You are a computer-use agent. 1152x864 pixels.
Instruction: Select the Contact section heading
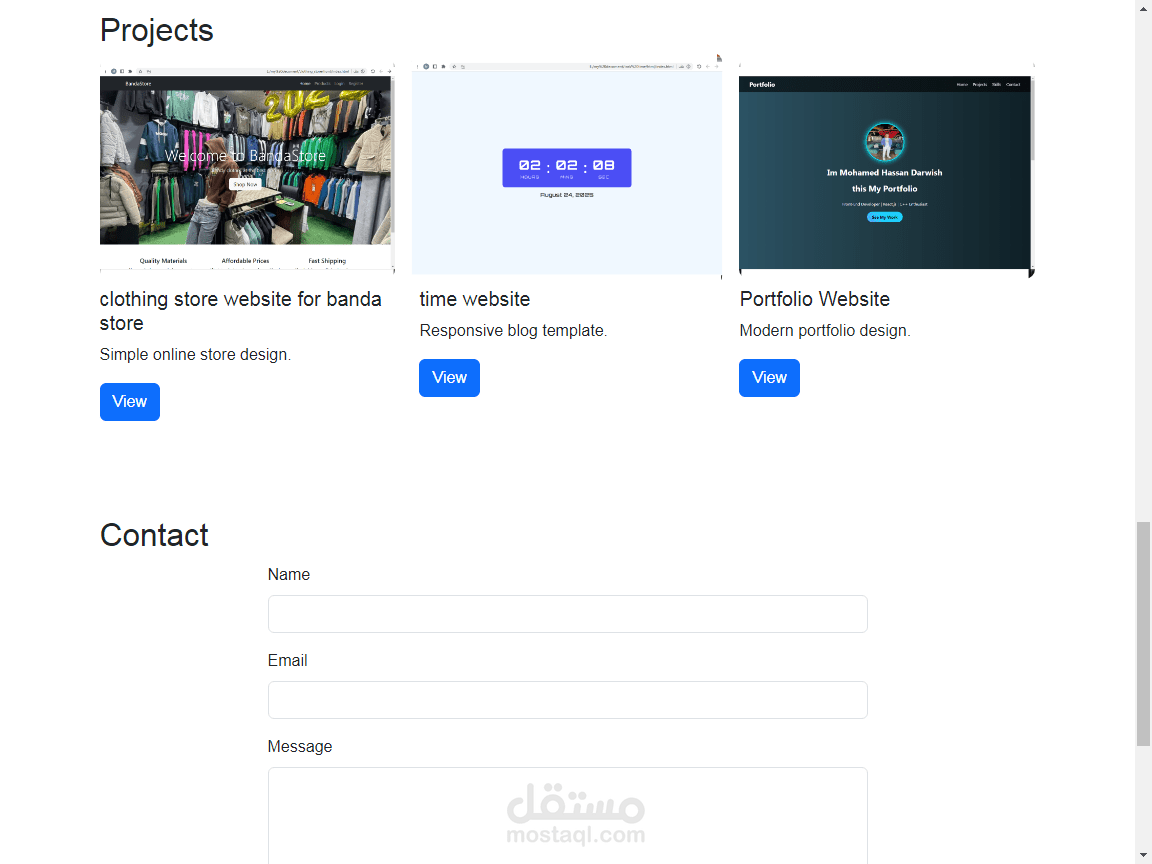tap(154, 535)
